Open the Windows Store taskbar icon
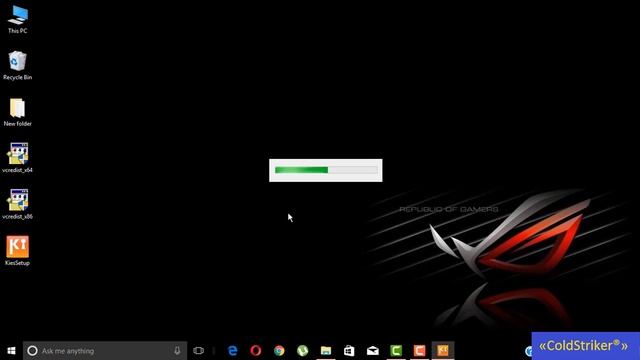Image resolution: width=640 pixels, height=360 pixels. tap(349, 351)
